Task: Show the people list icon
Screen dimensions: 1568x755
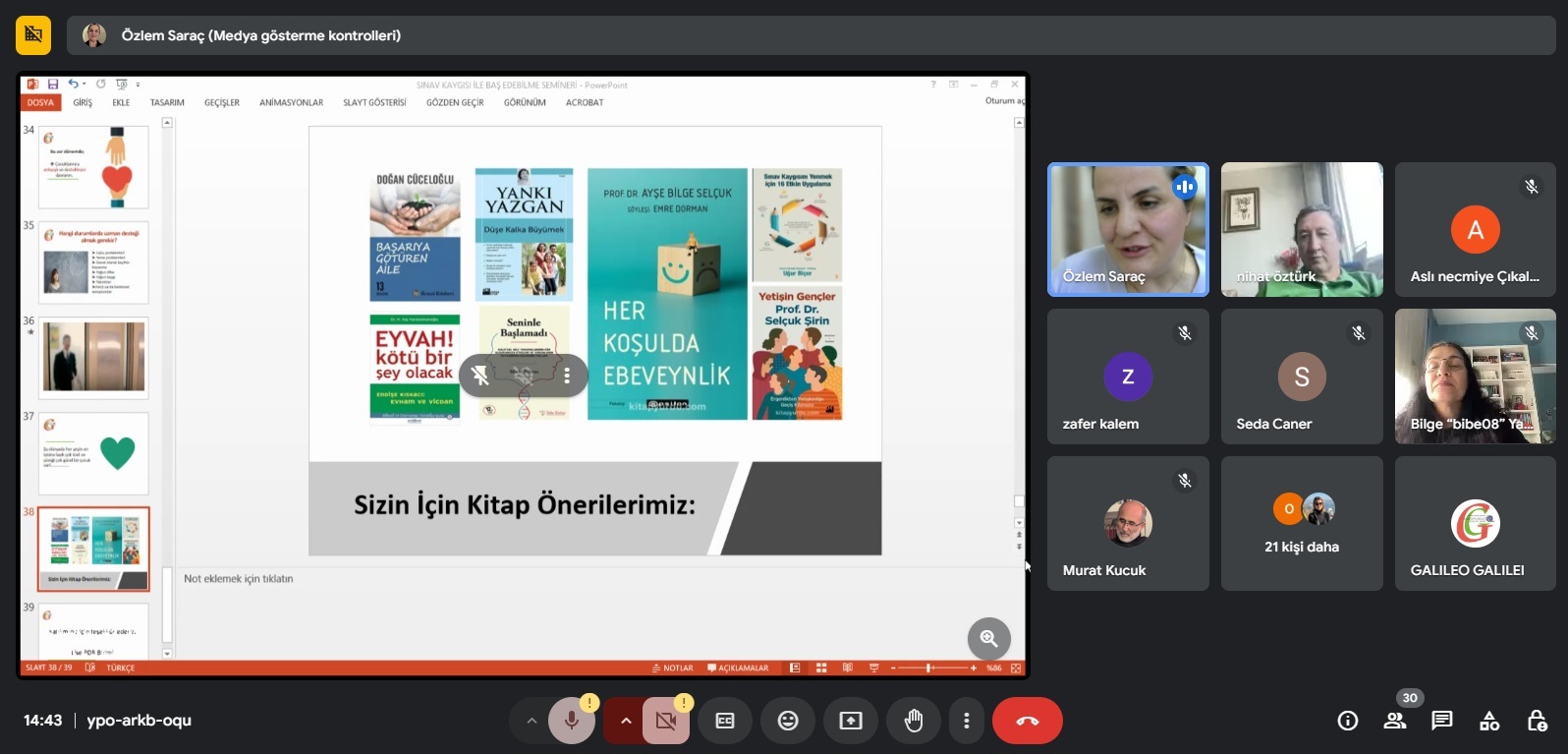Action: click(1395, 721)
